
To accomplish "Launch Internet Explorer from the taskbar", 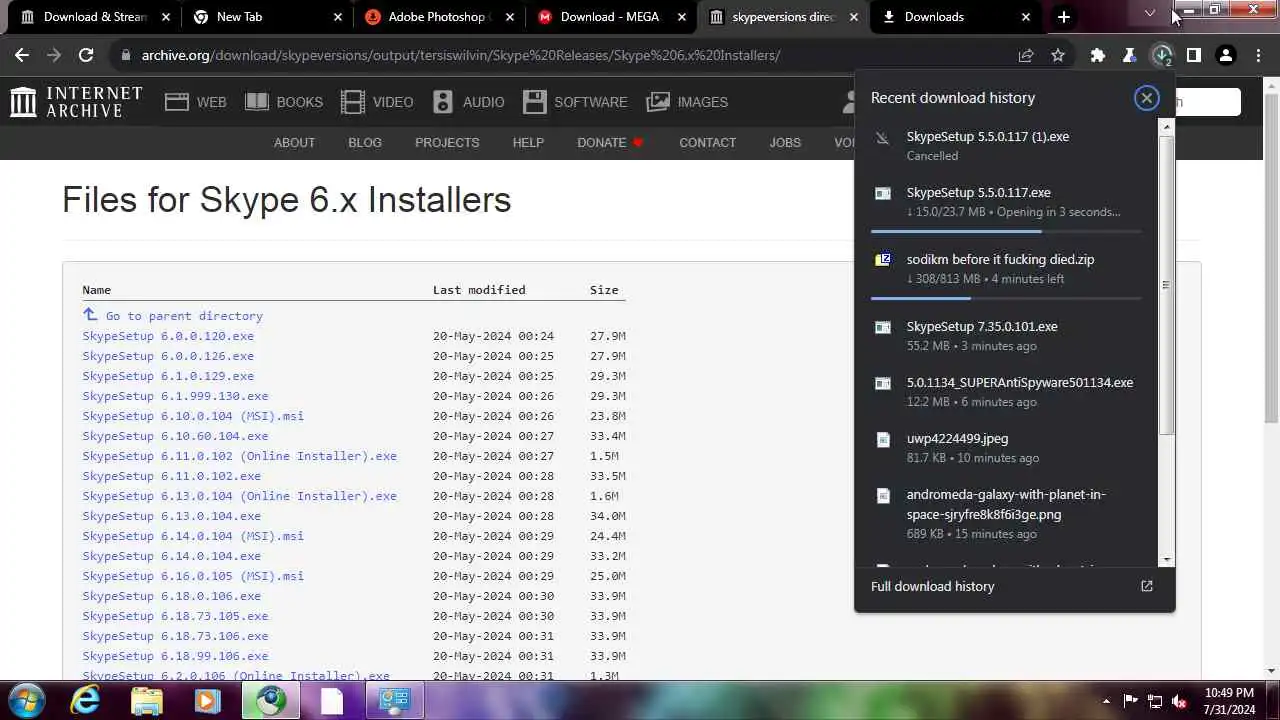I will pyautogui.click(x=85, y=700).
